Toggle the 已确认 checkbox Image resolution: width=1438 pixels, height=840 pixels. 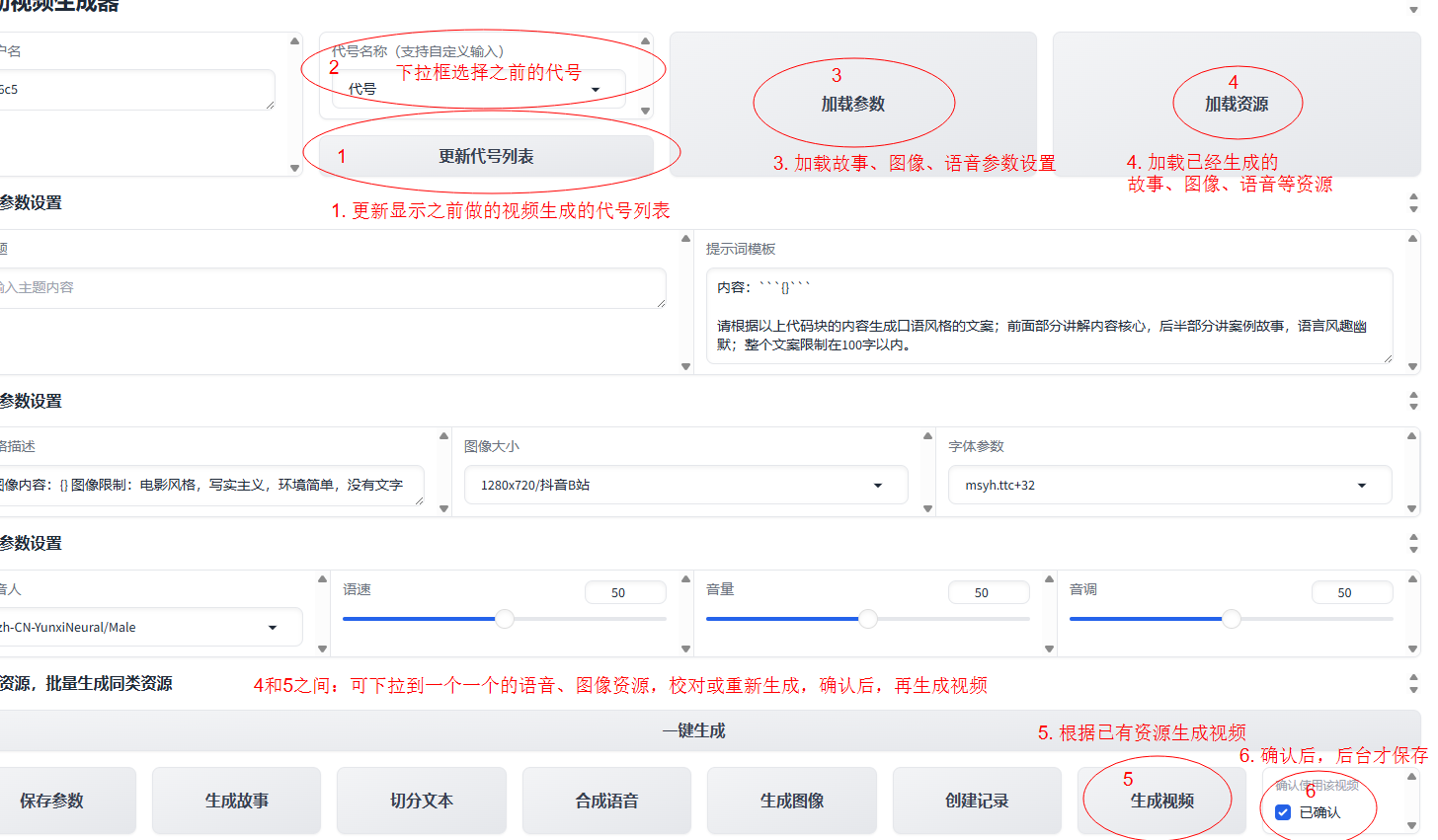click(1283, 812)
